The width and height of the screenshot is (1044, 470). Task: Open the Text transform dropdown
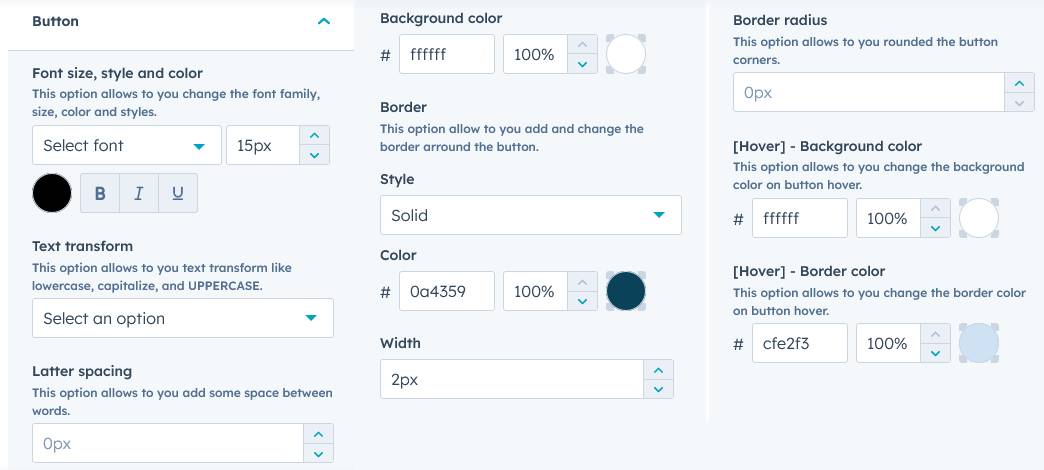point(182,318)
